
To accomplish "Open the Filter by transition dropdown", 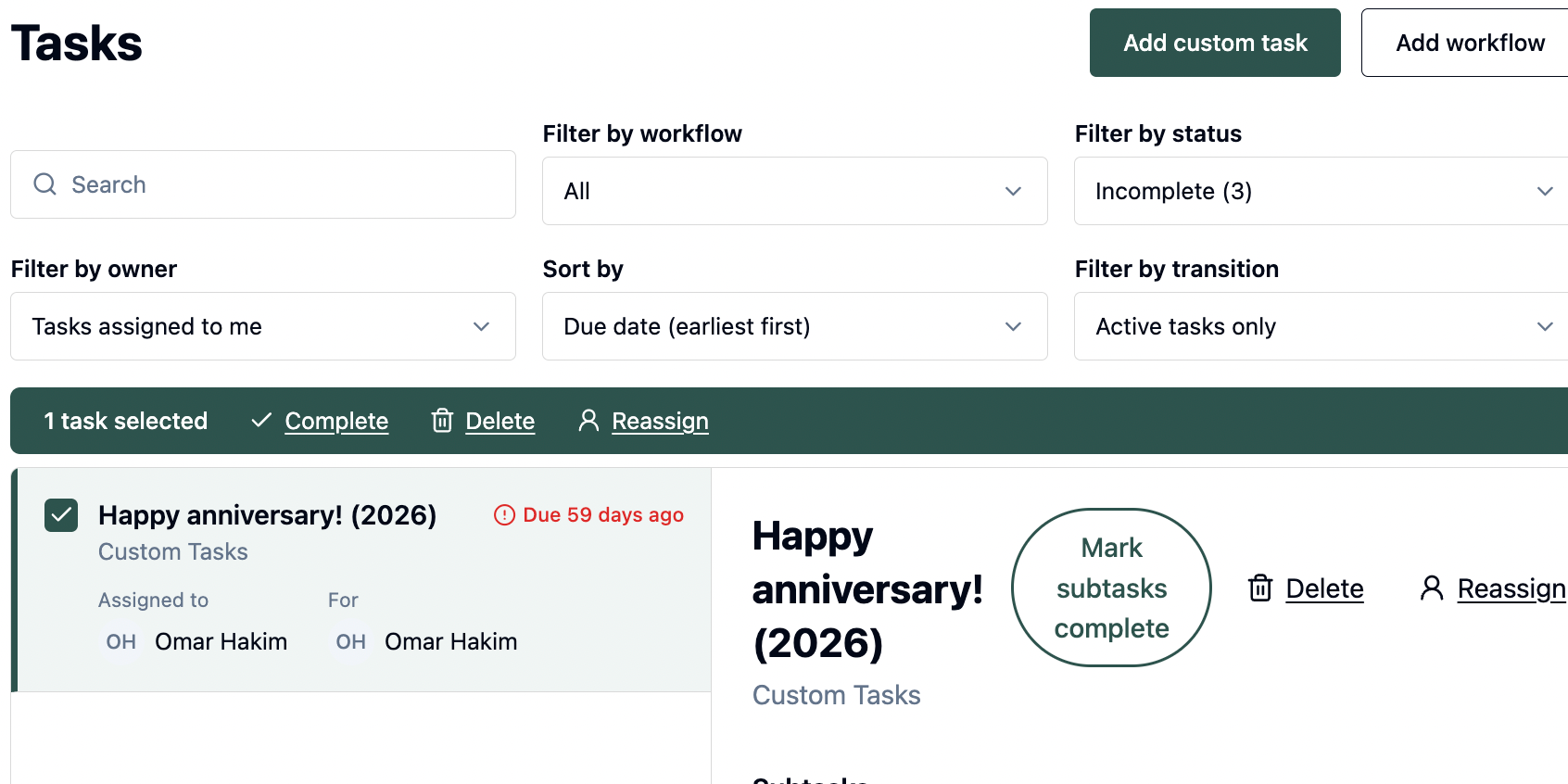I will tap(1321, 326).
